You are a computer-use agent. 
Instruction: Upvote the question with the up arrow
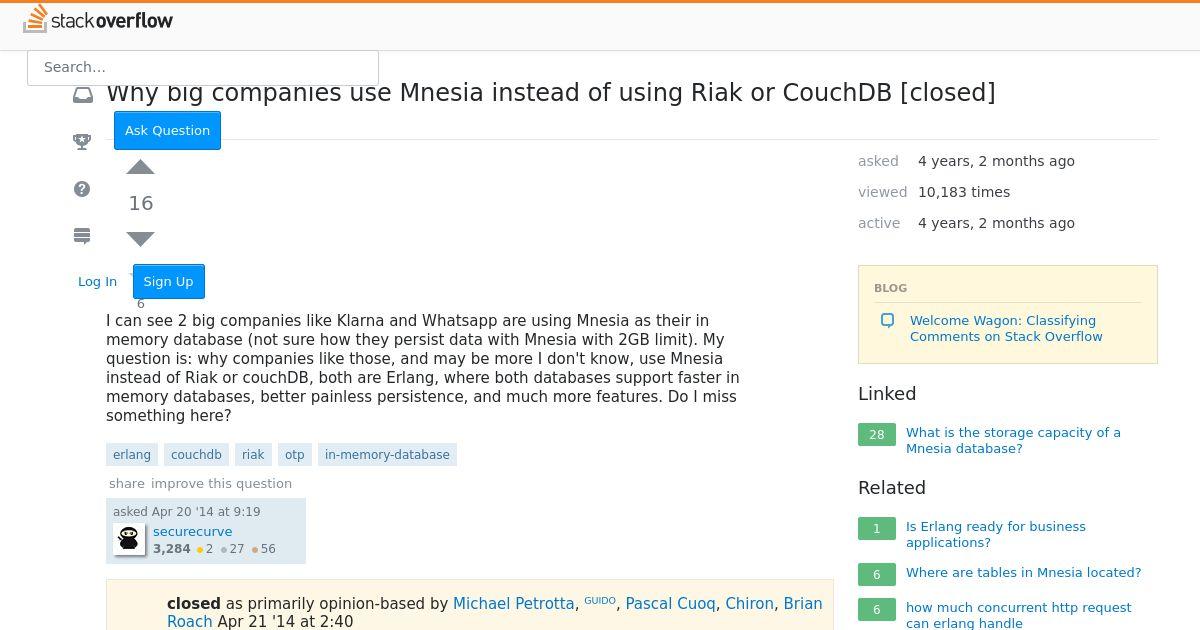click(141, 167)
